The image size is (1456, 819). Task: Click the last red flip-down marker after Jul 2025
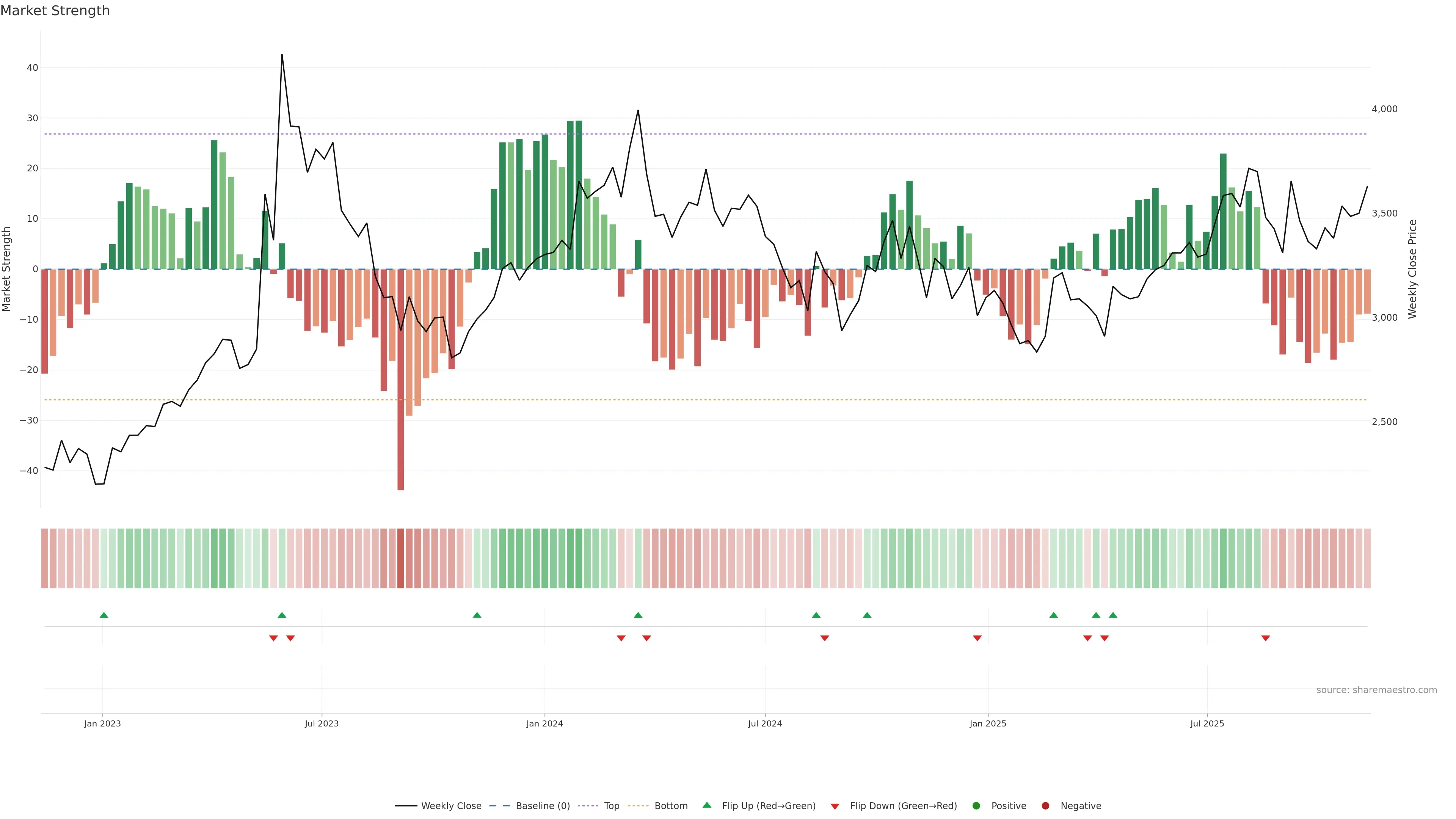click(1266, 638)
